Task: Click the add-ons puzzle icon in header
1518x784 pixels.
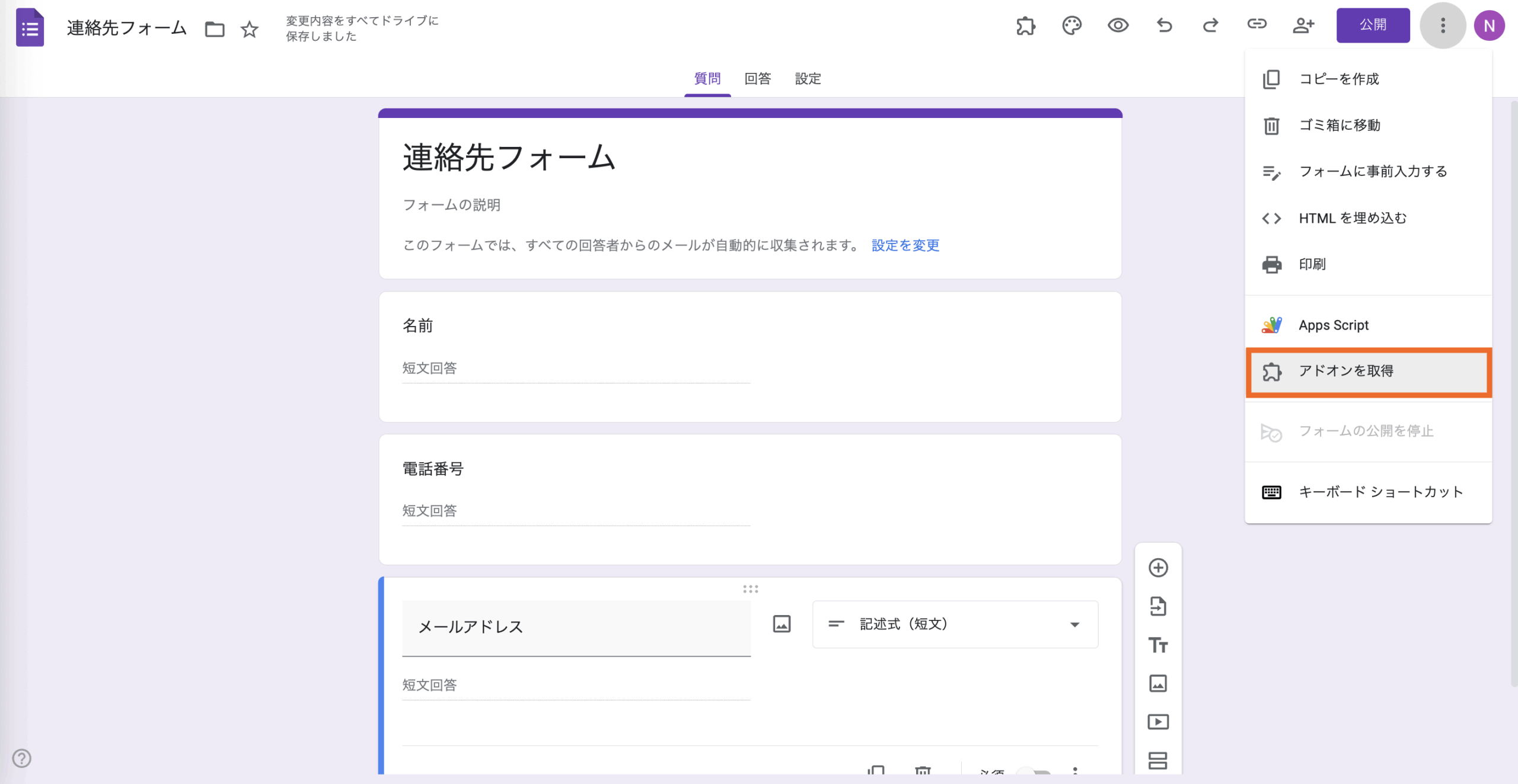Action: [1025, 25]
